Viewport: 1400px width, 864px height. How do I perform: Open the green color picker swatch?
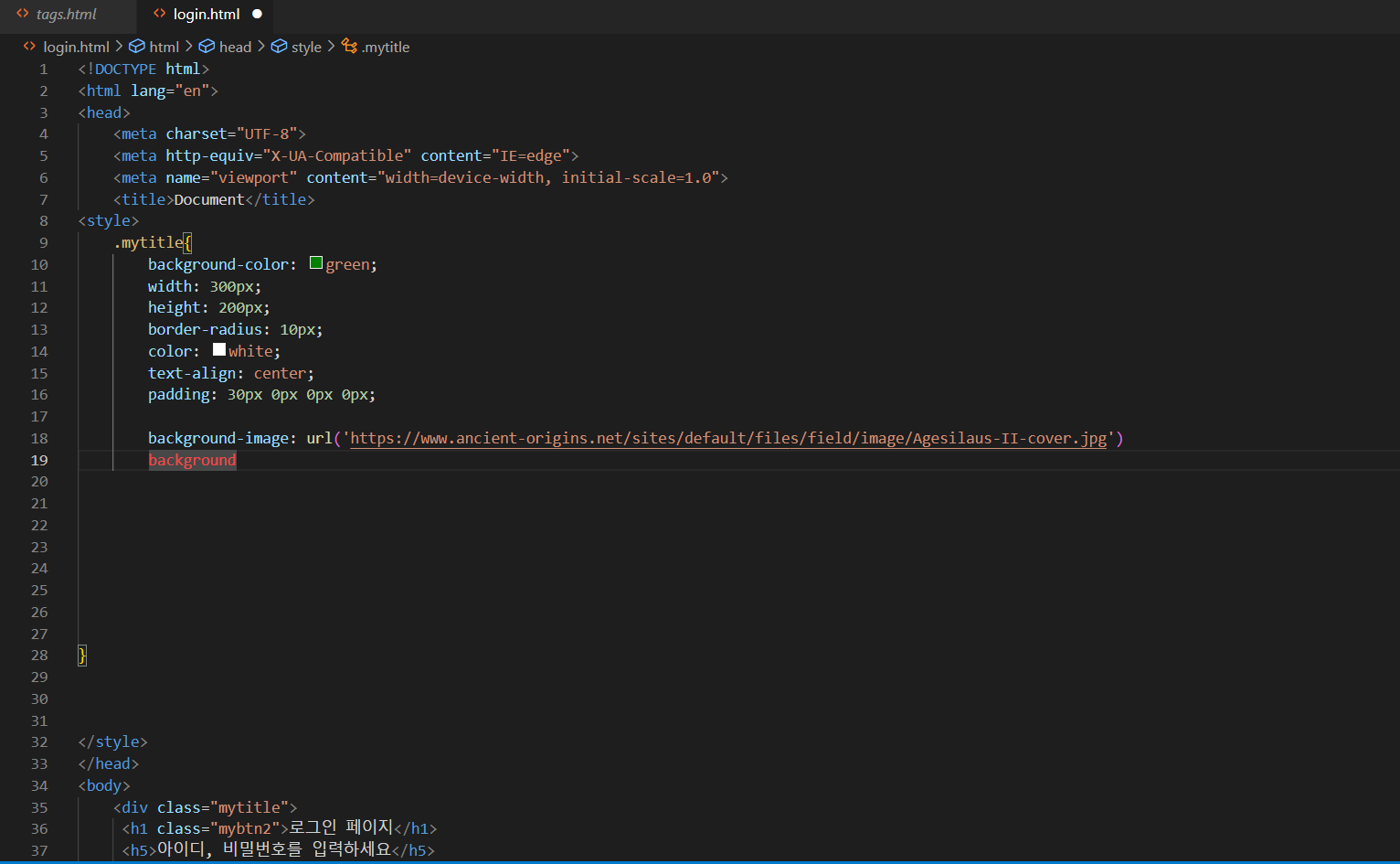(x=316, y=263)
